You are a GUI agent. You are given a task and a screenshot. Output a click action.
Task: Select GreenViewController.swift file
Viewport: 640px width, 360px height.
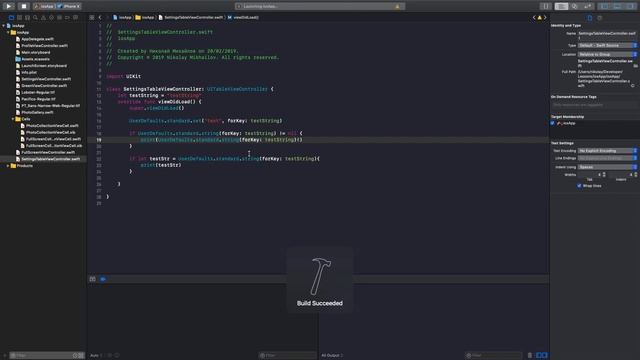[44, 86]
